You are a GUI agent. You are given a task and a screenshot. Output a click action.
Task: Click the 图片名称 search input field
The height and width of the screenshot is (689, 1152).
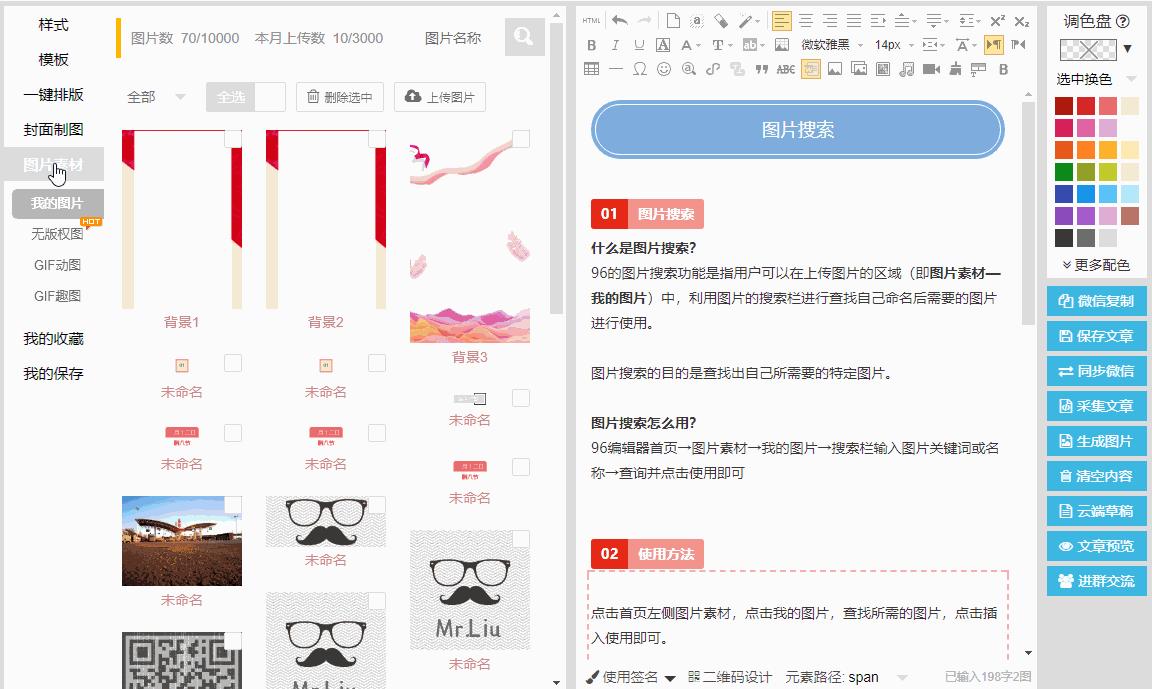click(x=460, y=38)
